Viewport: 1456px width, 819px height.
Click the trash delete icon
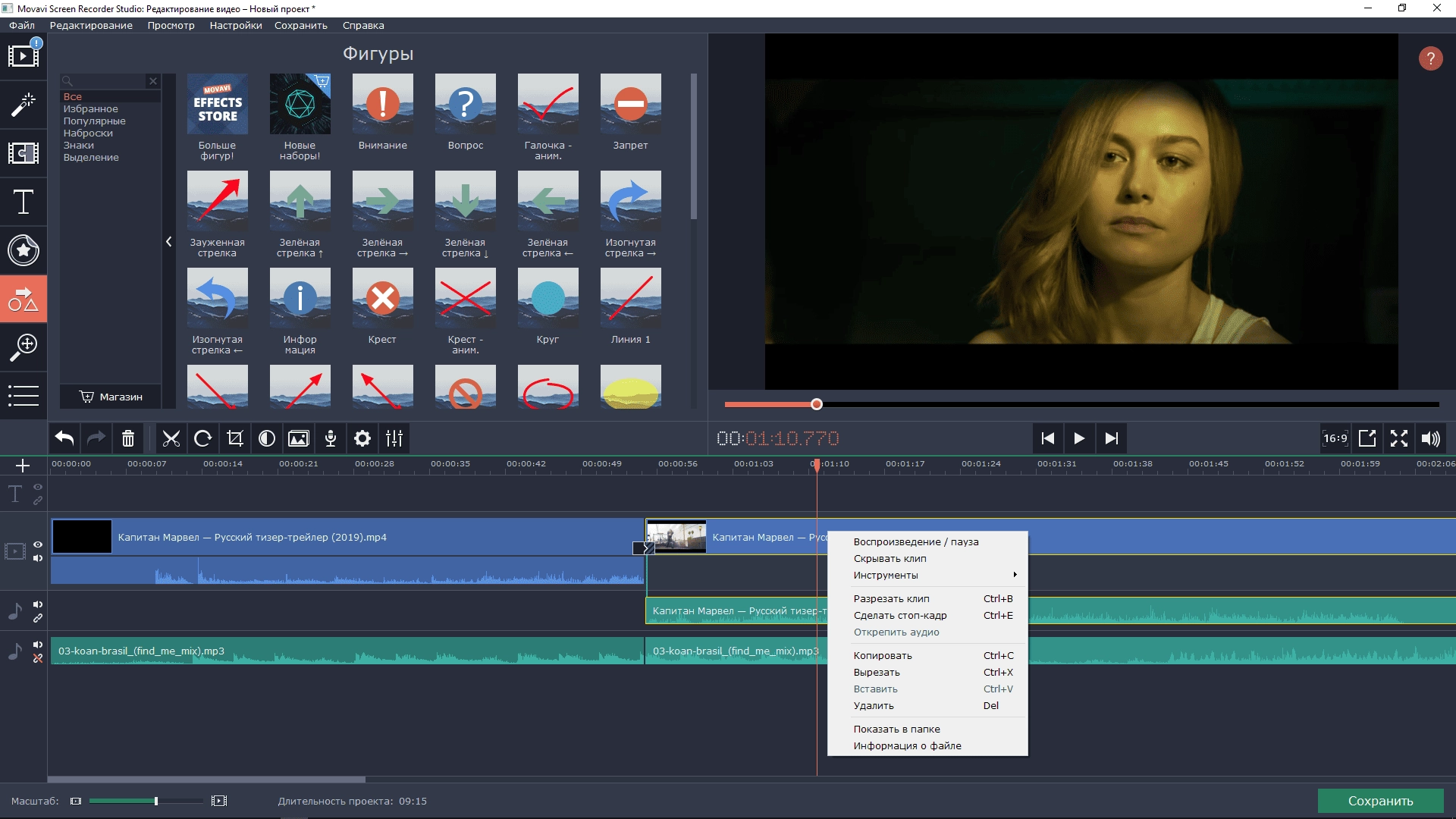point(128,438)
